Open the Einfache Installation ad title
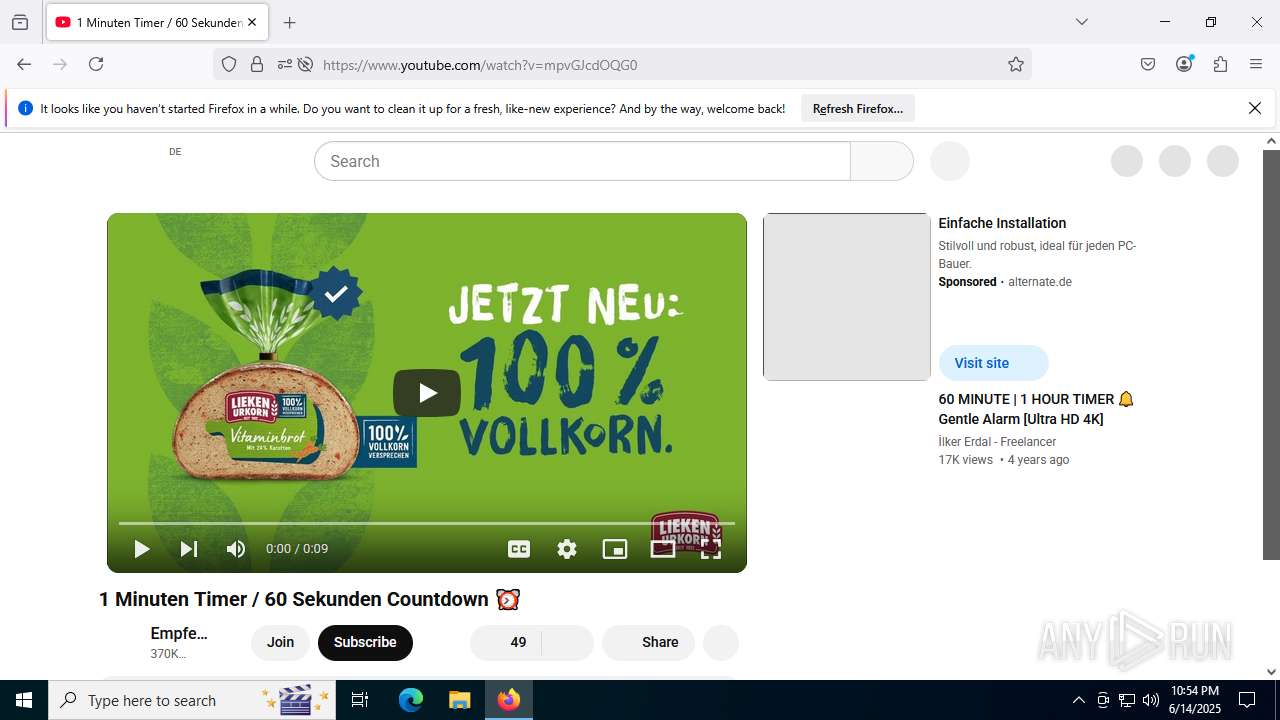 1002,223
